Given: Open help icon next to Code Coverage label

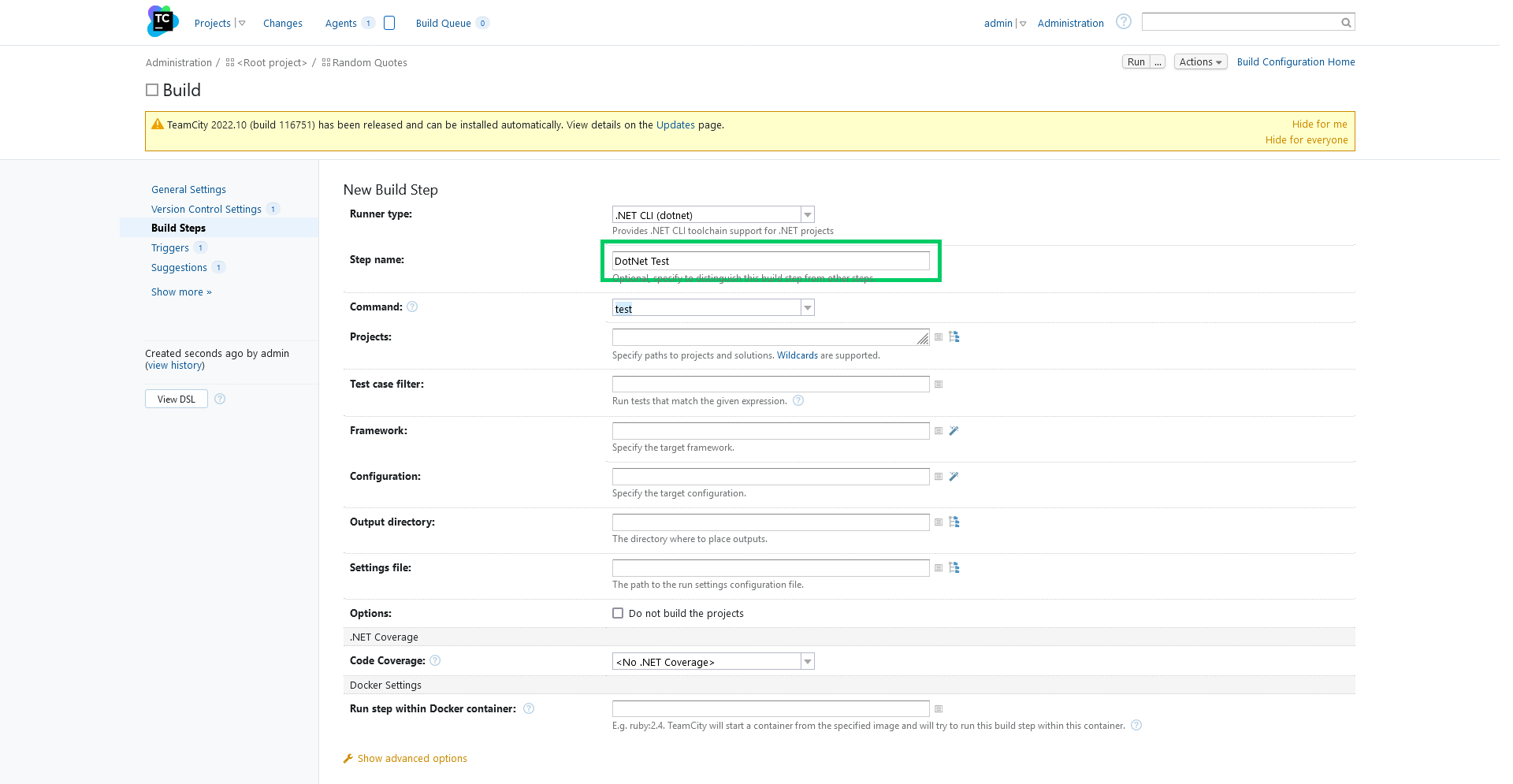Looking at the screenshot, I should point(435,661).
